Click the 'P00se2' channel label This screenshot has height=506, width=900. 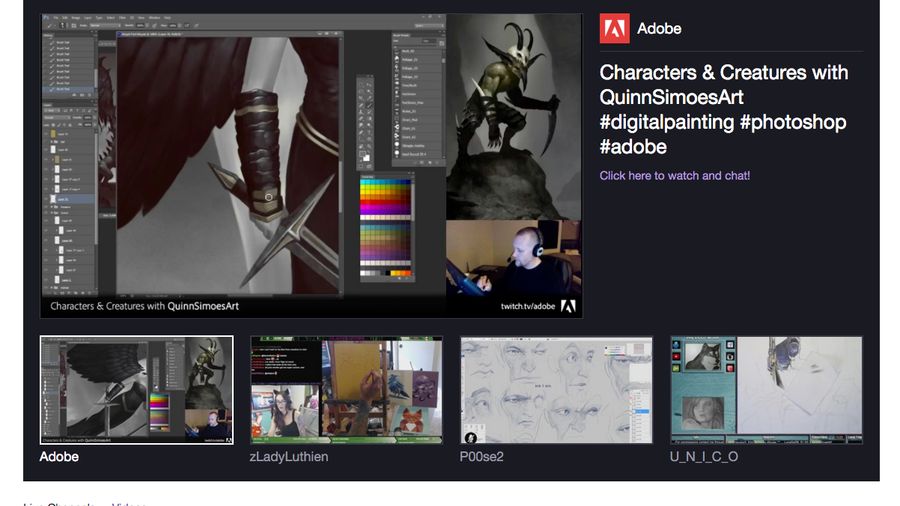pyautogui.click(x=482, y=457)
